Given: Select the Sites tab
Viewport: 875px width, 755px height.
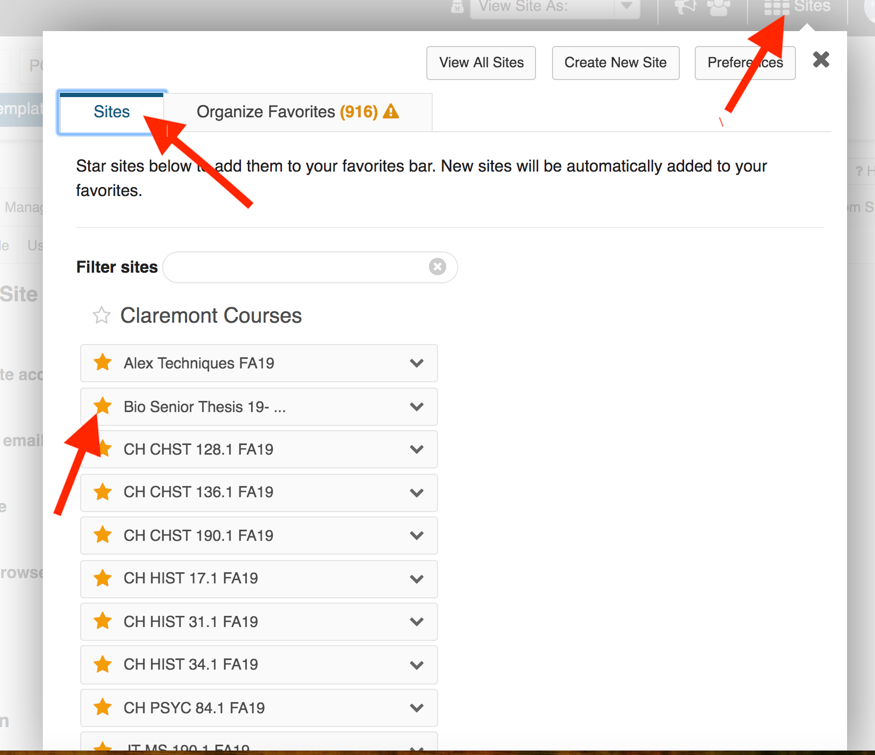Looking at the screenshot, I should [112, 112].
